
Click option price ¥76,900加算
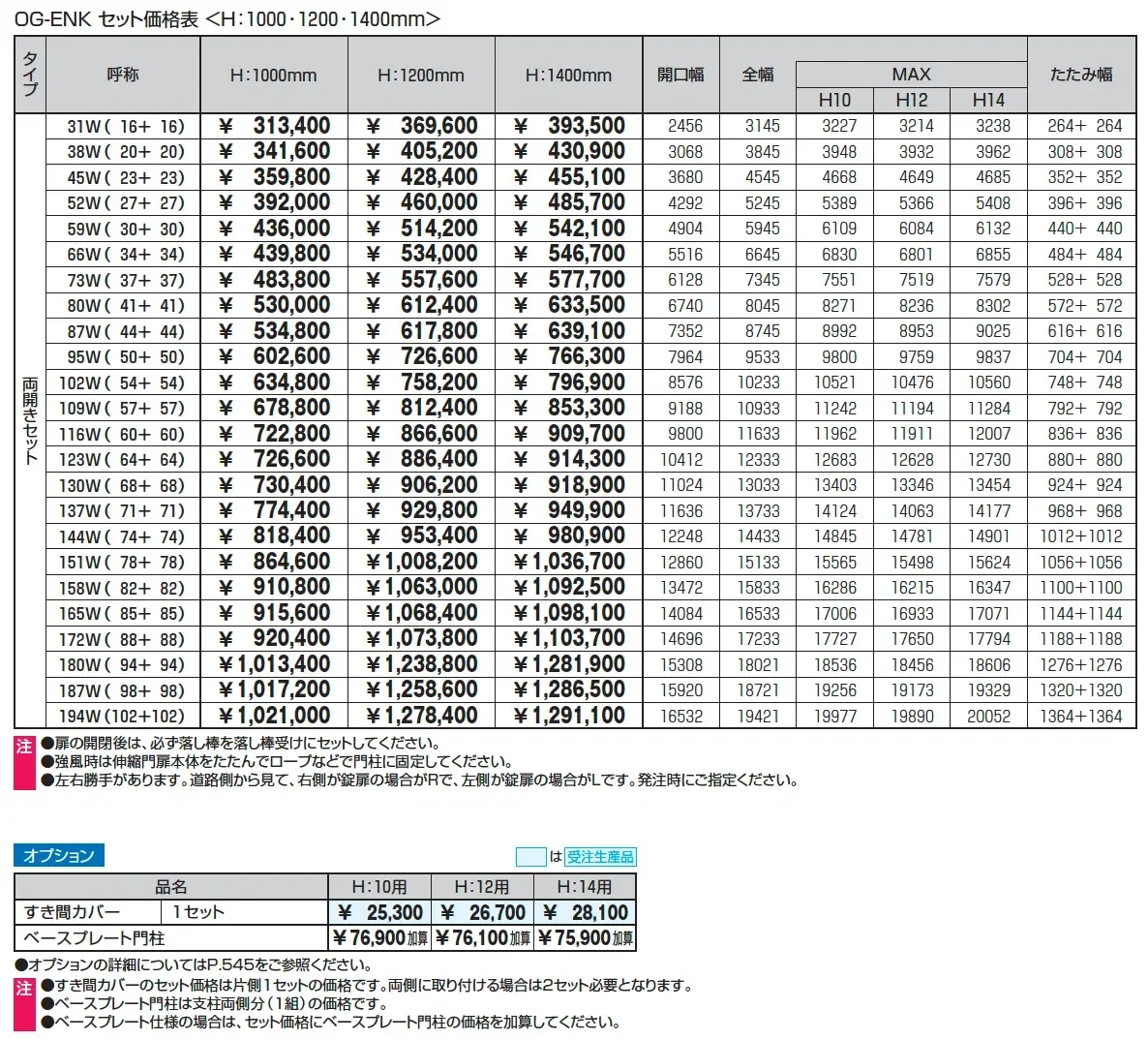tap(380, 938)
